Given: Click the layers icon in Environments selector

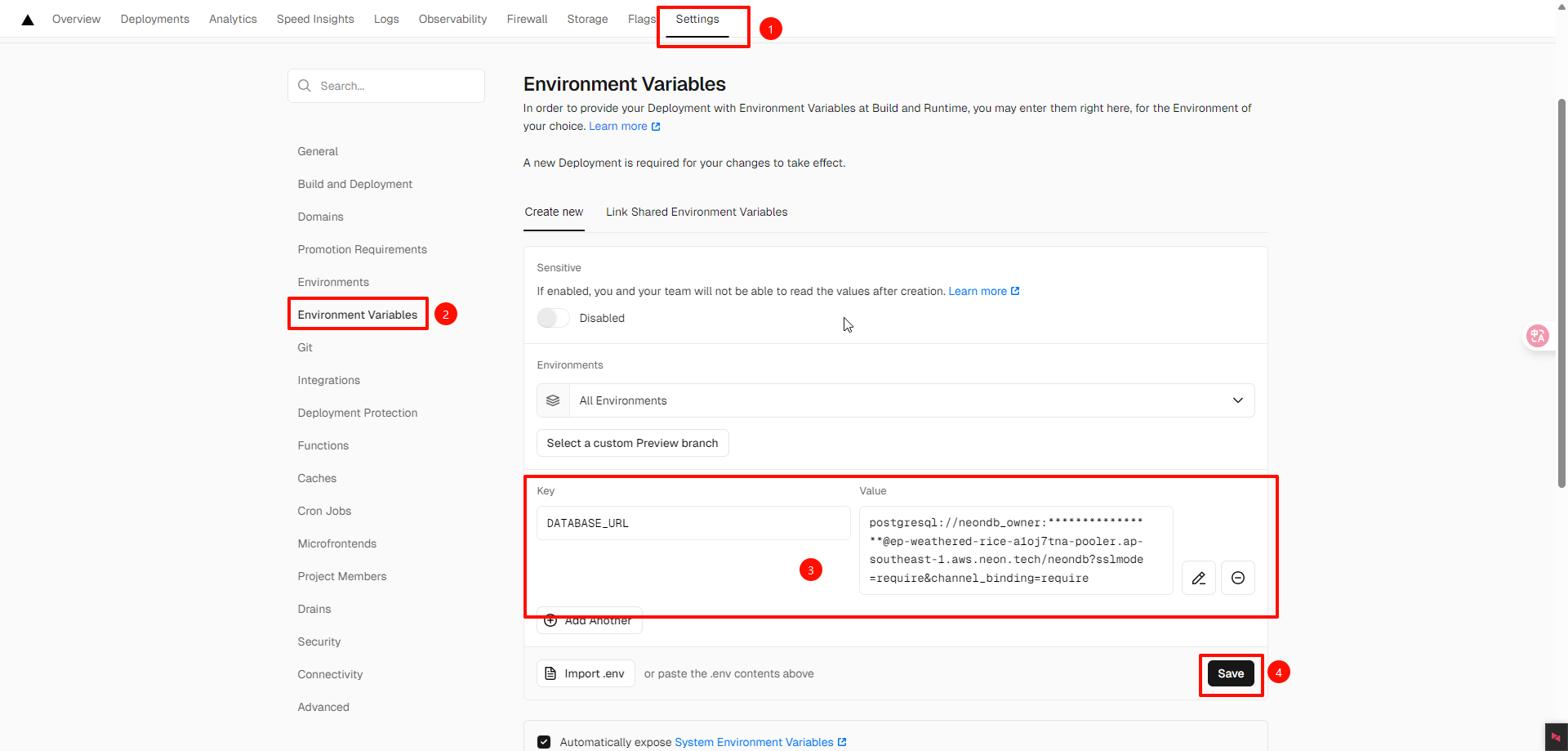Looking at the screenshot, I should (x=553, y=400).
